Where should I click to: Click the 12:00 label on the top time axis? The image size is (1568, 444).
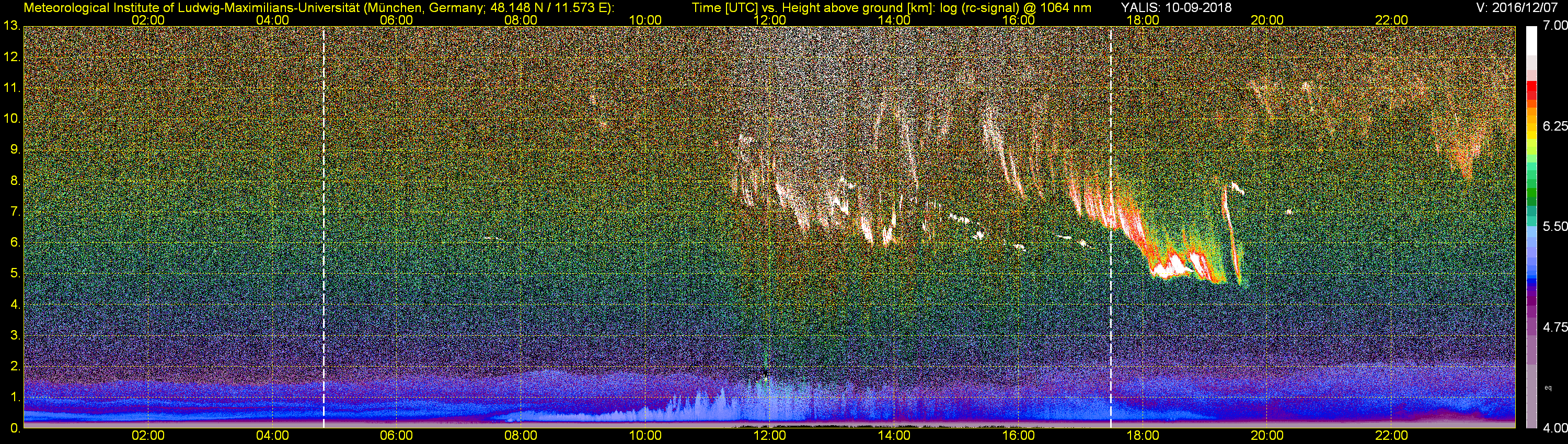click(769, 20)
